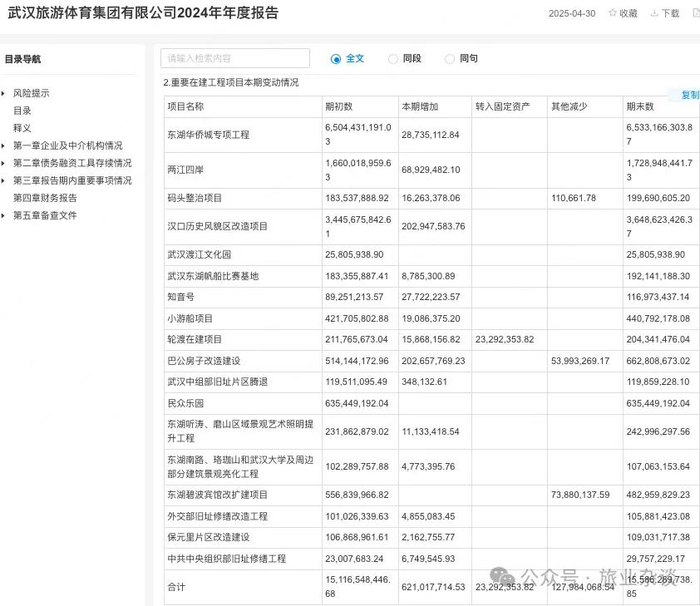The width and height of the screenshot is (700, 606).
Task: Open 释义 in the navigation
Action: pos(22,128)
